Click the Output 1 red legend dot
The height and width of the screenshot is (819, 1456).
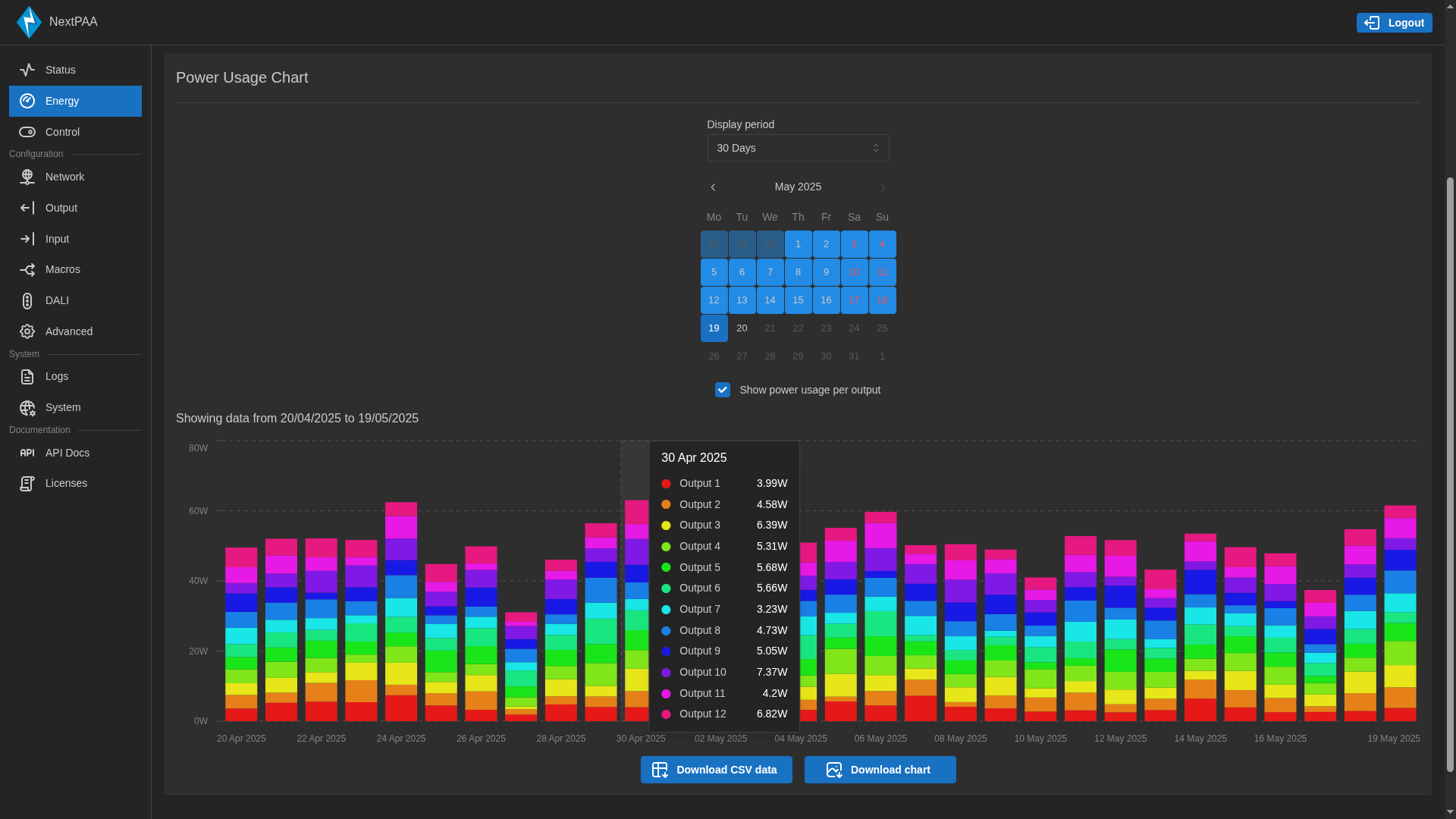[666, 484]
